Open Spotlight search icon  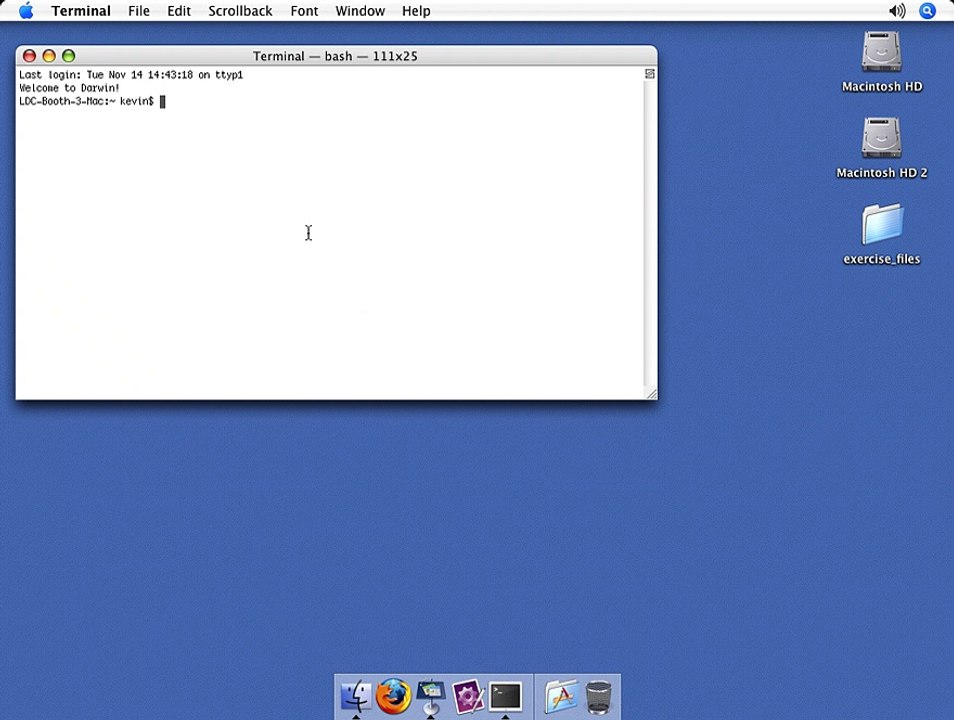click(927, 11)
